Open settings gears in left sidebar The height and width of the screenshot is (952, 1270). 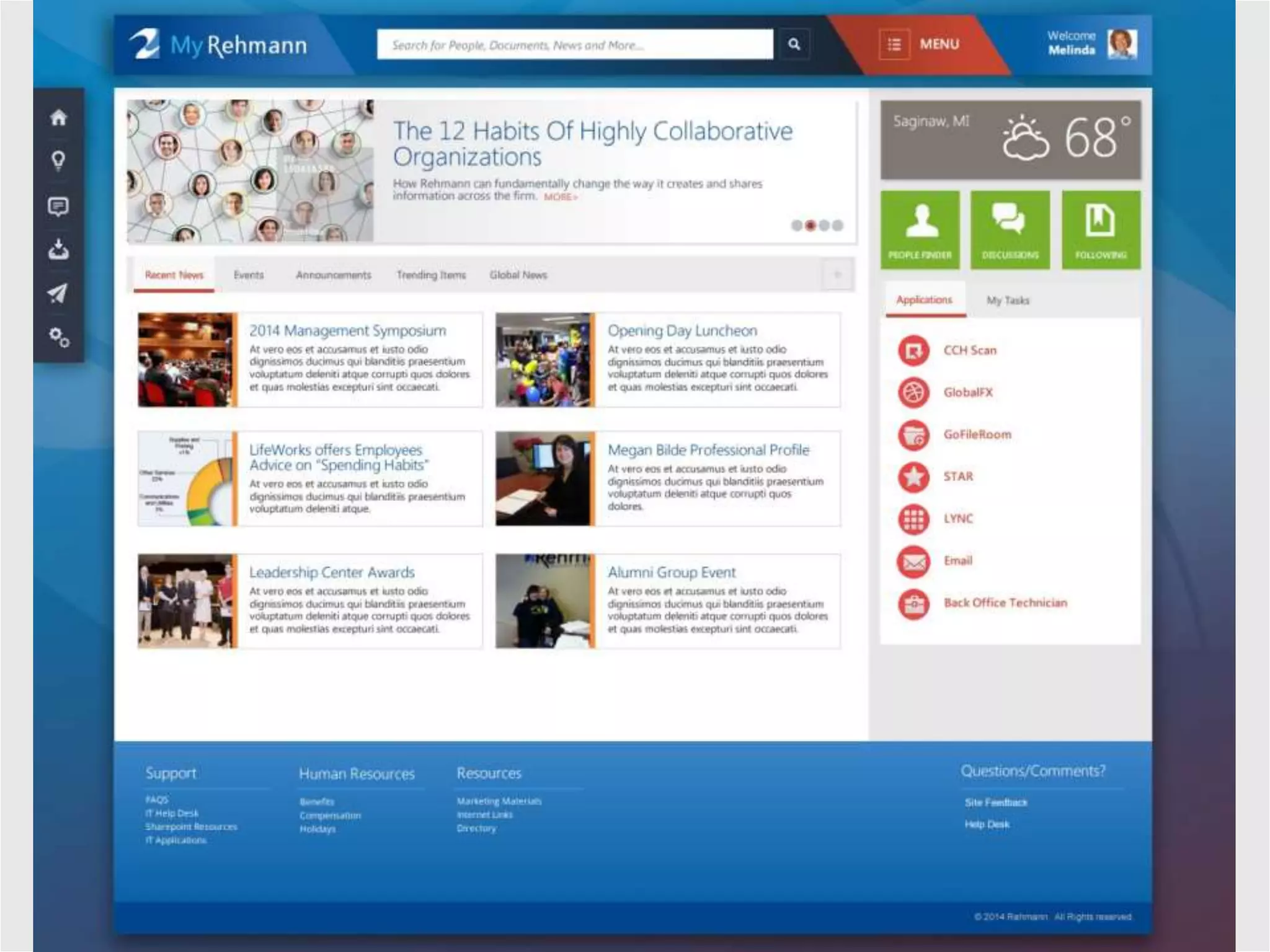point(59,337)
